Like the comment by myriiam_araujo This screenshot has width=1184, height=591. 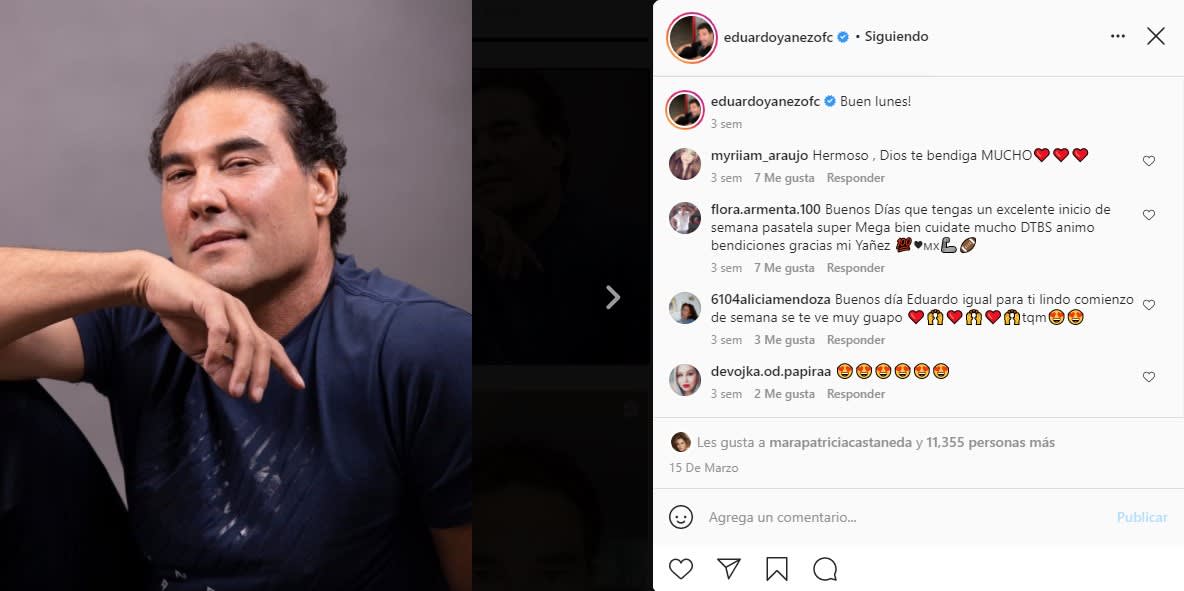coord(1149,161)
